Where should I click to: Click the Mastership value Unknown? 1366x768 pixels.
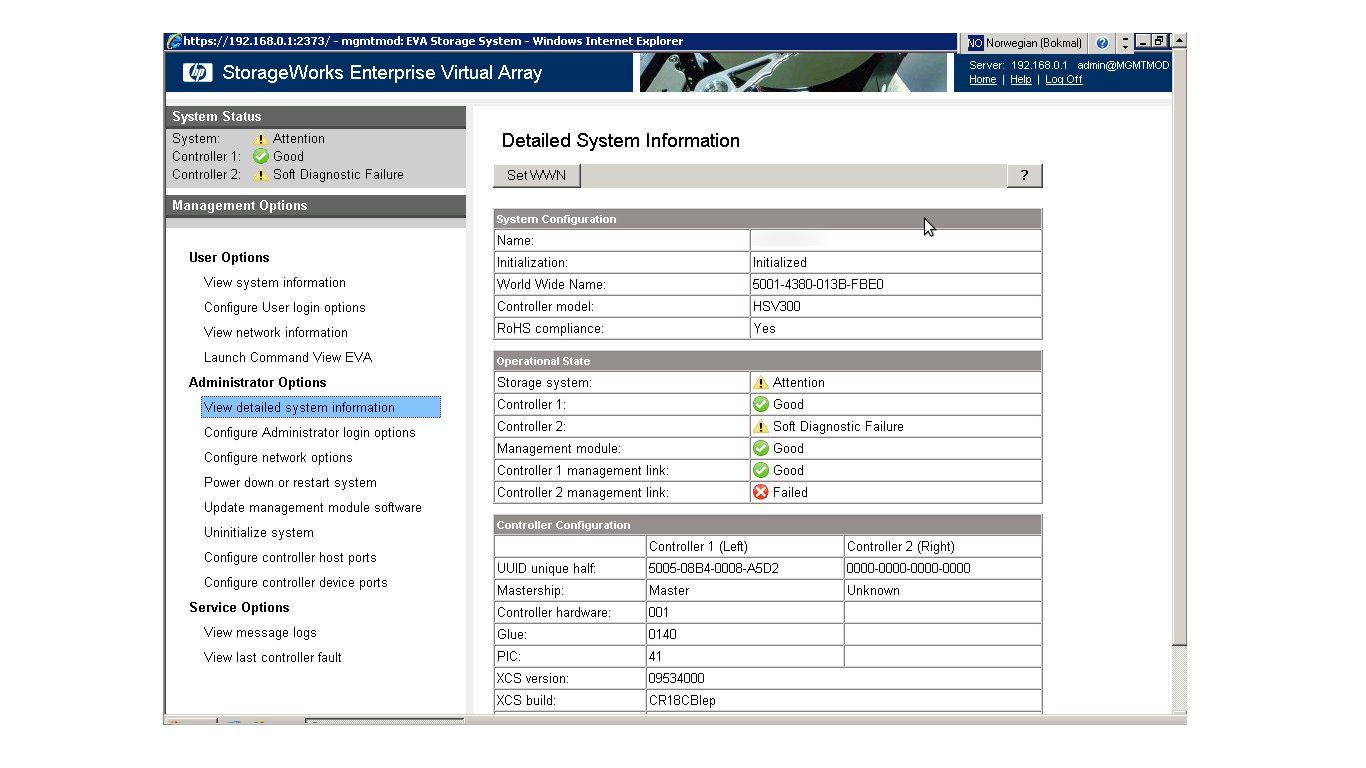[x=873, y=590]
